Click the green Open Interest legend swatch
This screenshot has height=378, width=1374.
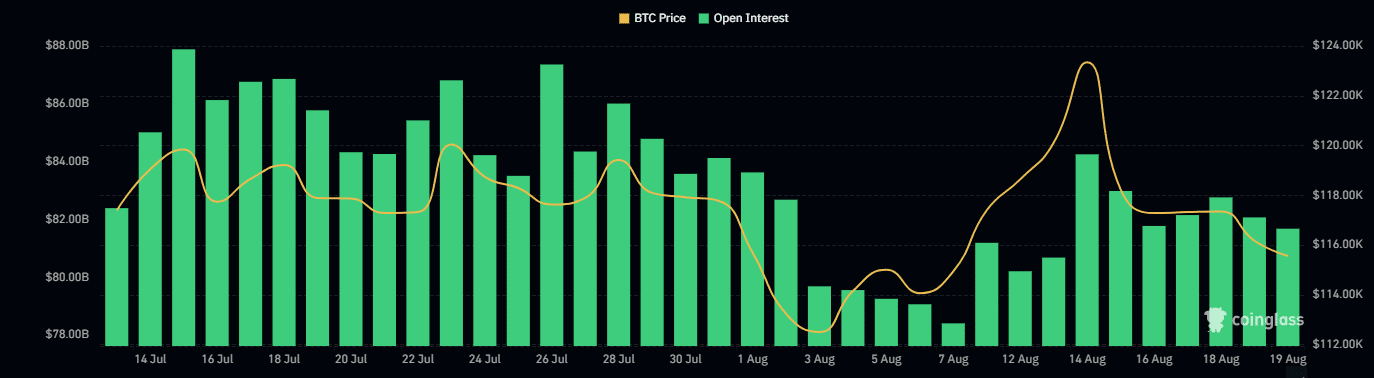[x=703, y=18]
